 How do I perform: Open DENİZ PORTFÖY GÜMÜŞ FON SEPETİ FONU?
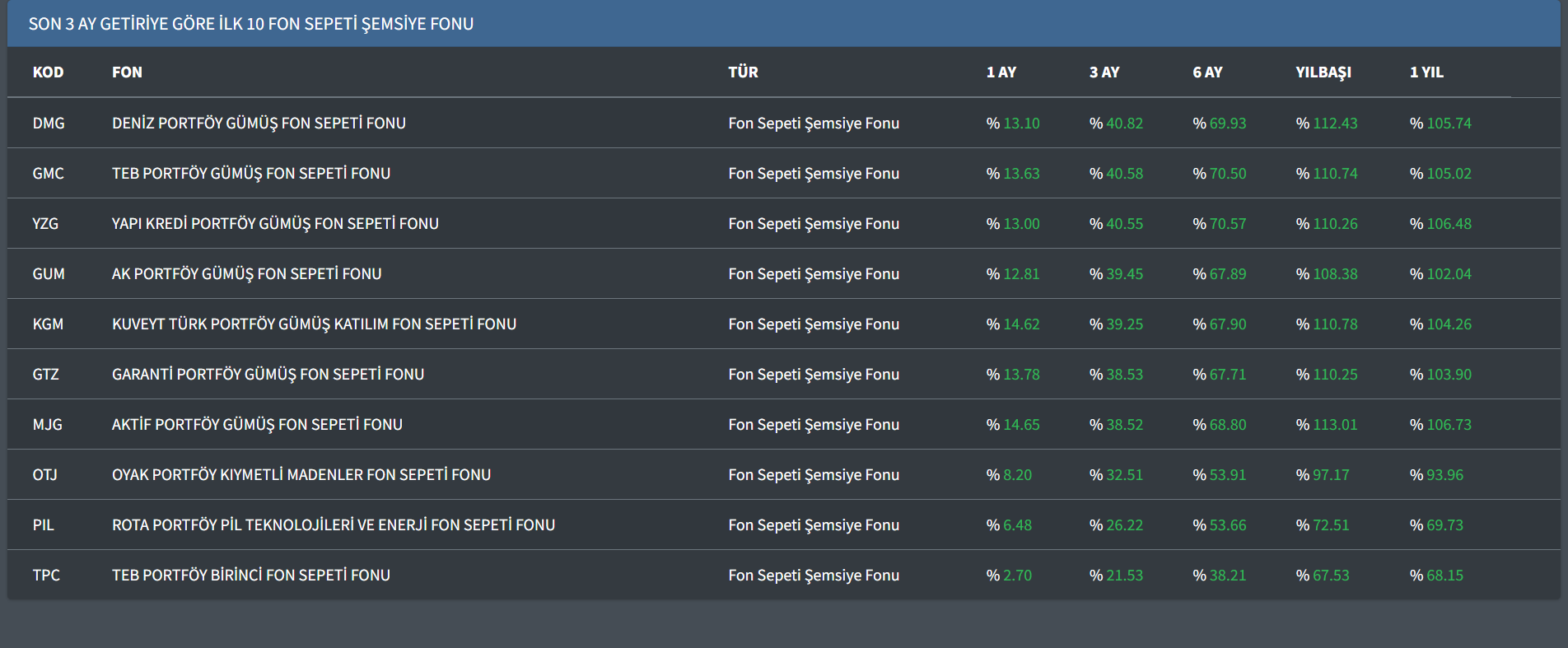259,124
